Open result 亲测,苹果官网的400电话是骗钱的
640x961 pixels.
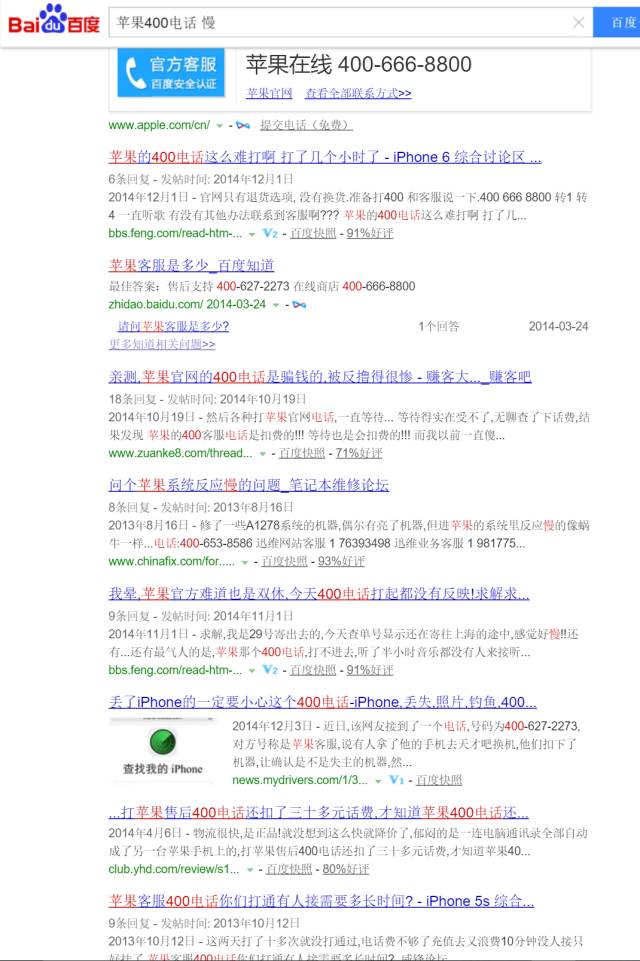320,376
